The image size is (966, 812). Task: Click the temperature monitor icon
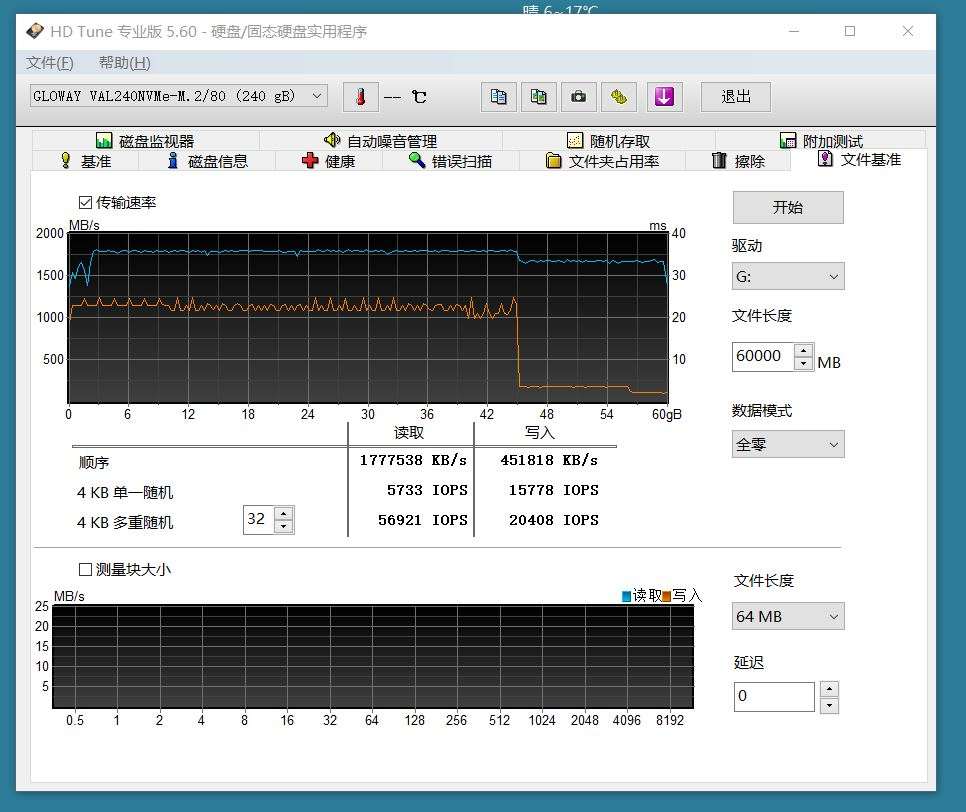pyautogui.click(x=360, y=97)
